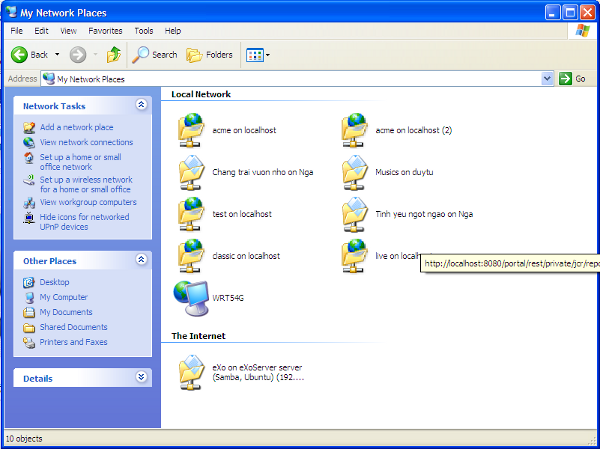Click in the address bar text field
This screenshot has width=600, height=449.
tap(300, 78)
